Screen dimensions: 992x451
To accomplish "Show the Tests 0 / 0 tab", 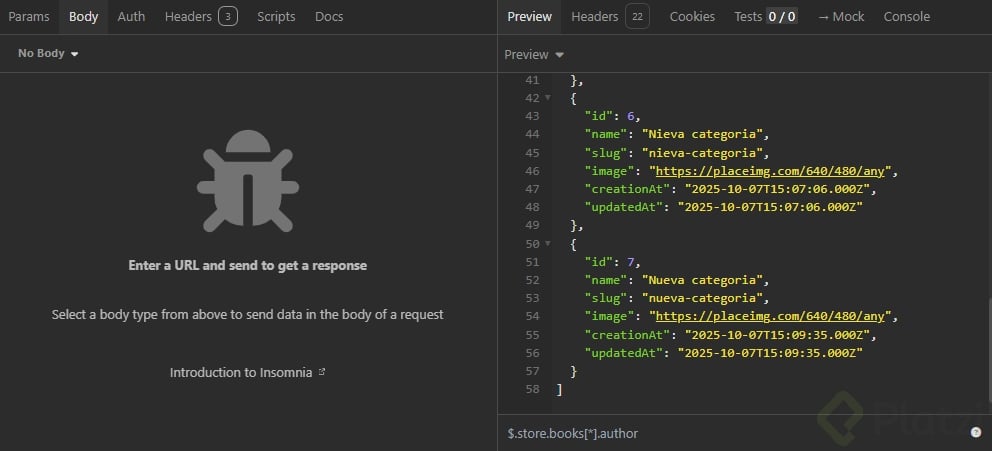I will click(x=765, y=16).
